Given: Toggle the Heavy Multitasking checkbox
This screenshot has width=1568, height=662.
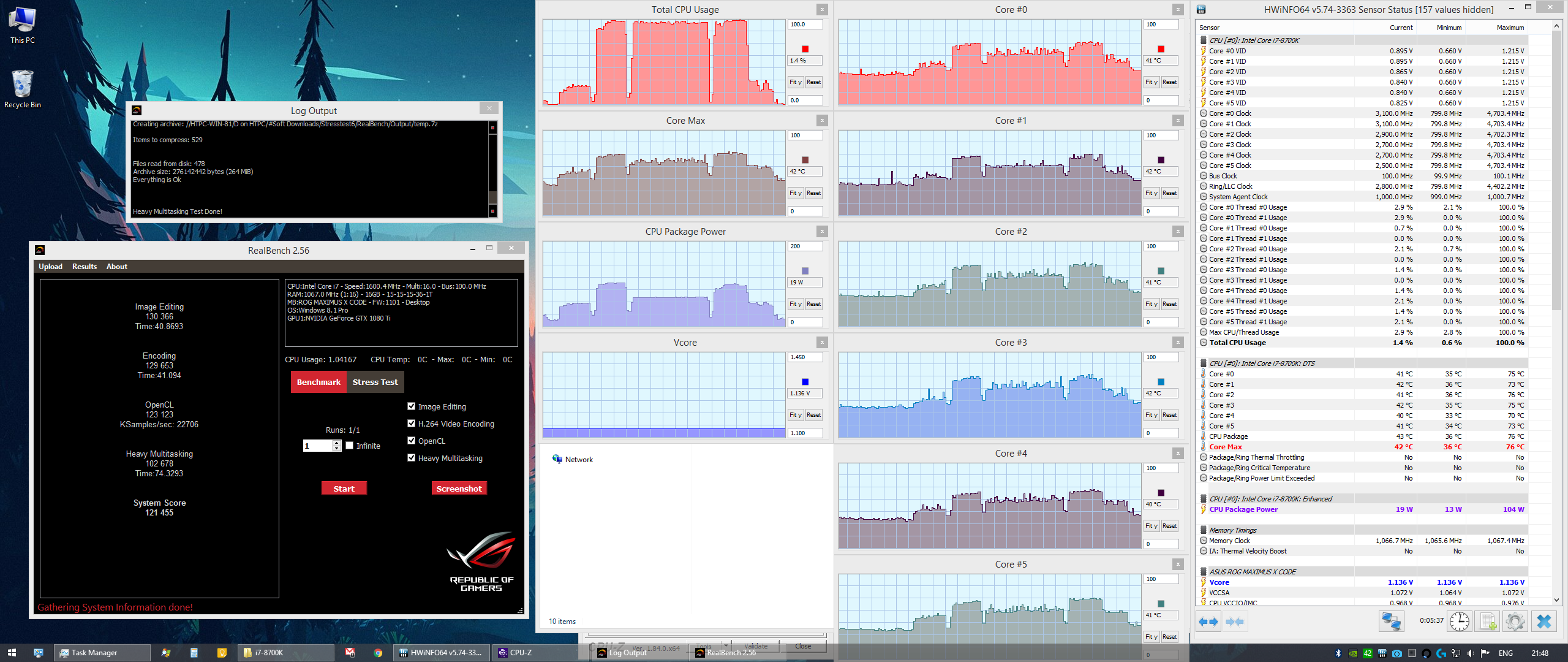Looking at the screenshot, I should coord(412,458).
